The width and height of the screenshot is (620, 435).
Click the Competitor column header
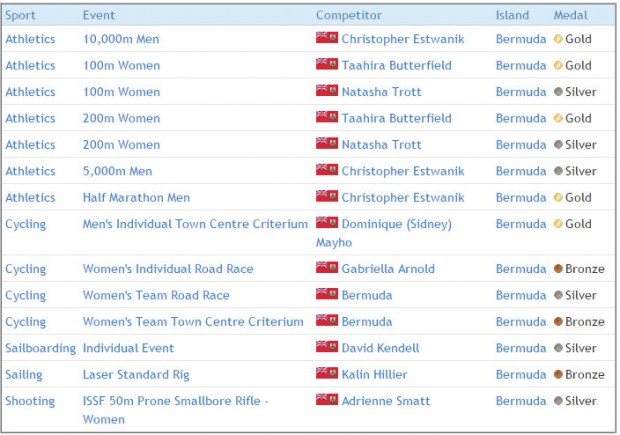pyautogui.click(x=349, y=15)
